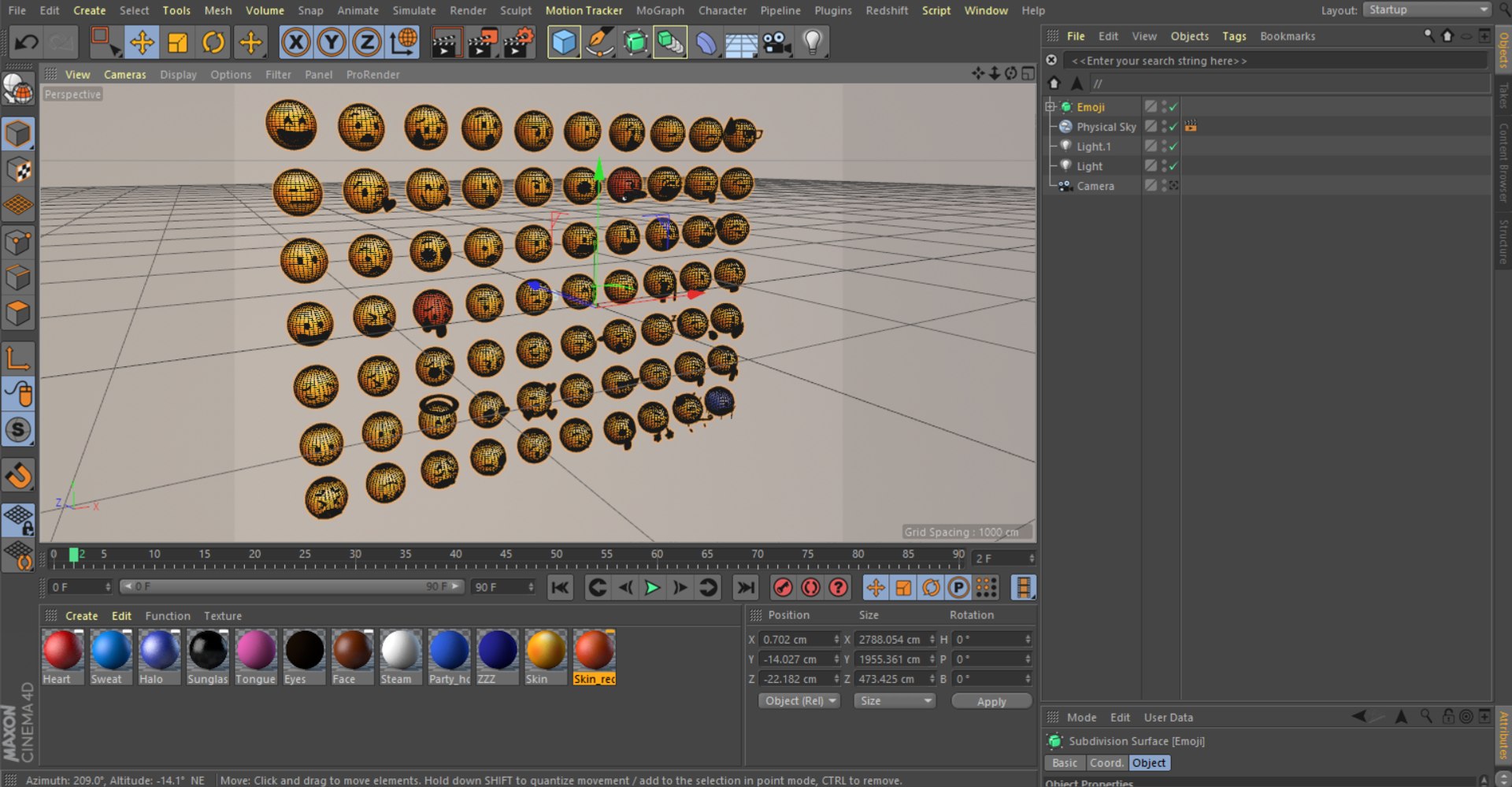
Task: Add a Light object from toolbar
Action: [813, 43]
